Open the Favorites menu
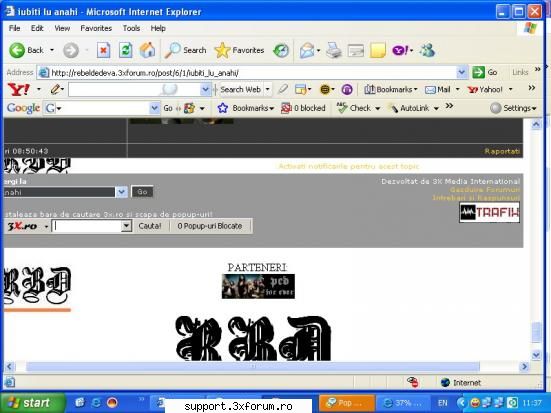The width and height of the screenshot is (551, 413). [96, 28]
